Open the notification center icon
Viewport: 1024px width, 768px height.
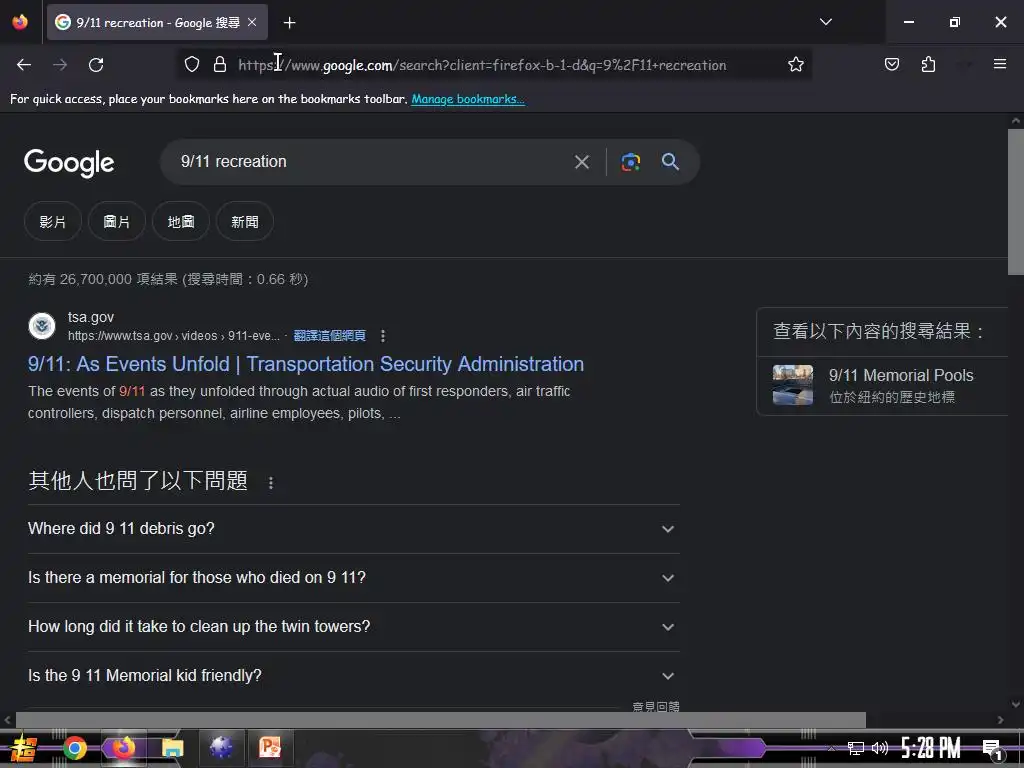tap(991, 748)
